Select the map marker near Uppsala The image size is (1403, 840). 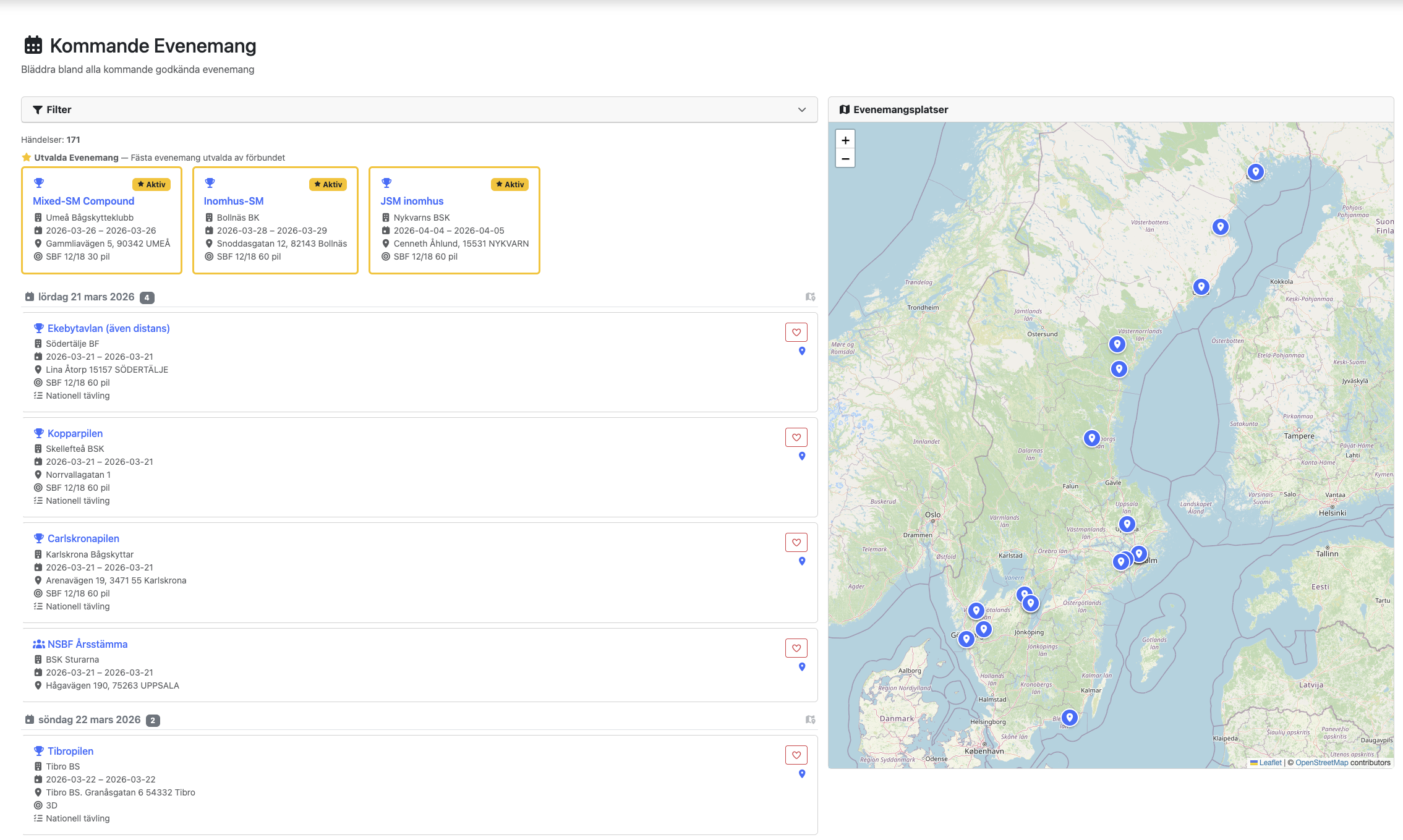point(1127,524)
